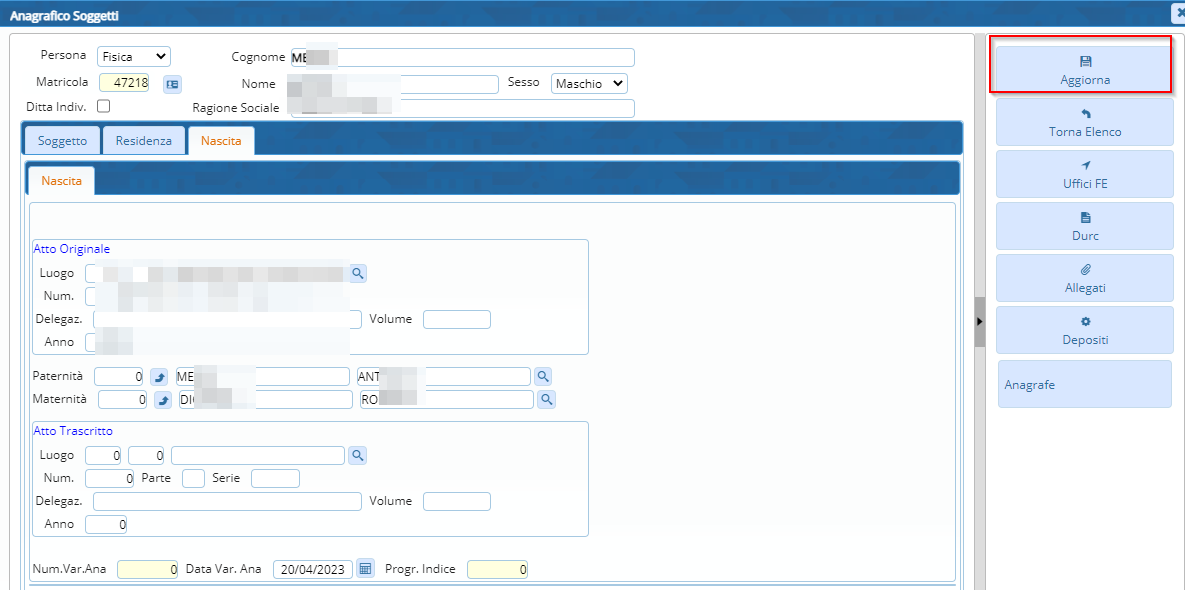
Task: Switch to the Soggetto tab
Action: [x=62, y=141]
